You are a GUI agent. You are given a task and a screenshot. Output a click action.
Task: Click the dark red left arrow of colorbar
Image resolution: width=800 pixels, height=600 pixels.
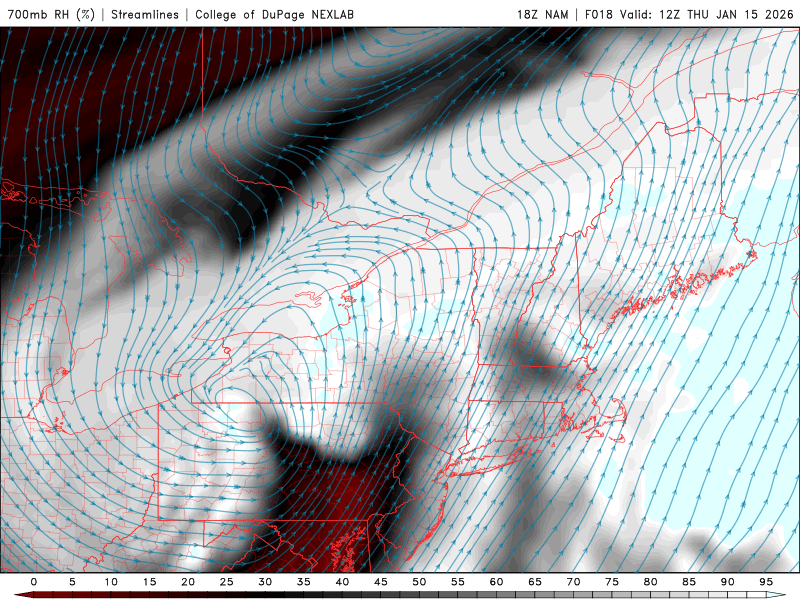coord(23,595)
